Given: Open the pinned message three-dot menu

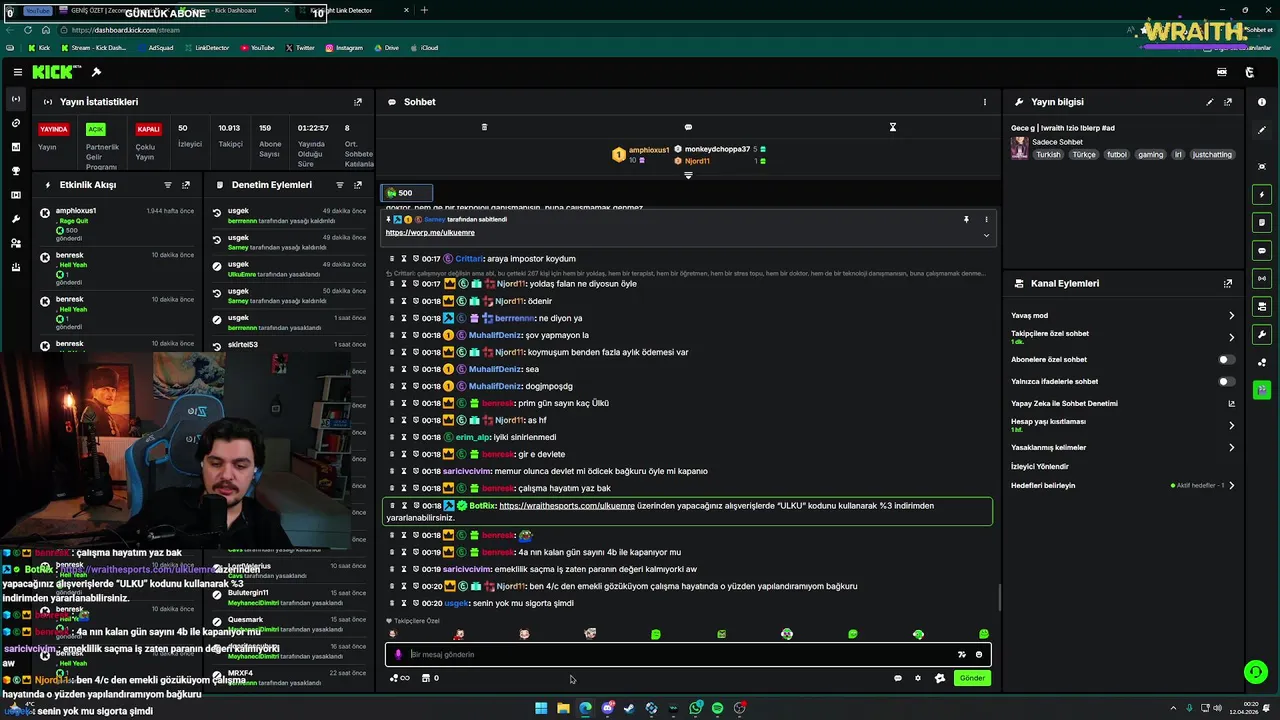Looking at the screenshot, I should coord(986,219).
